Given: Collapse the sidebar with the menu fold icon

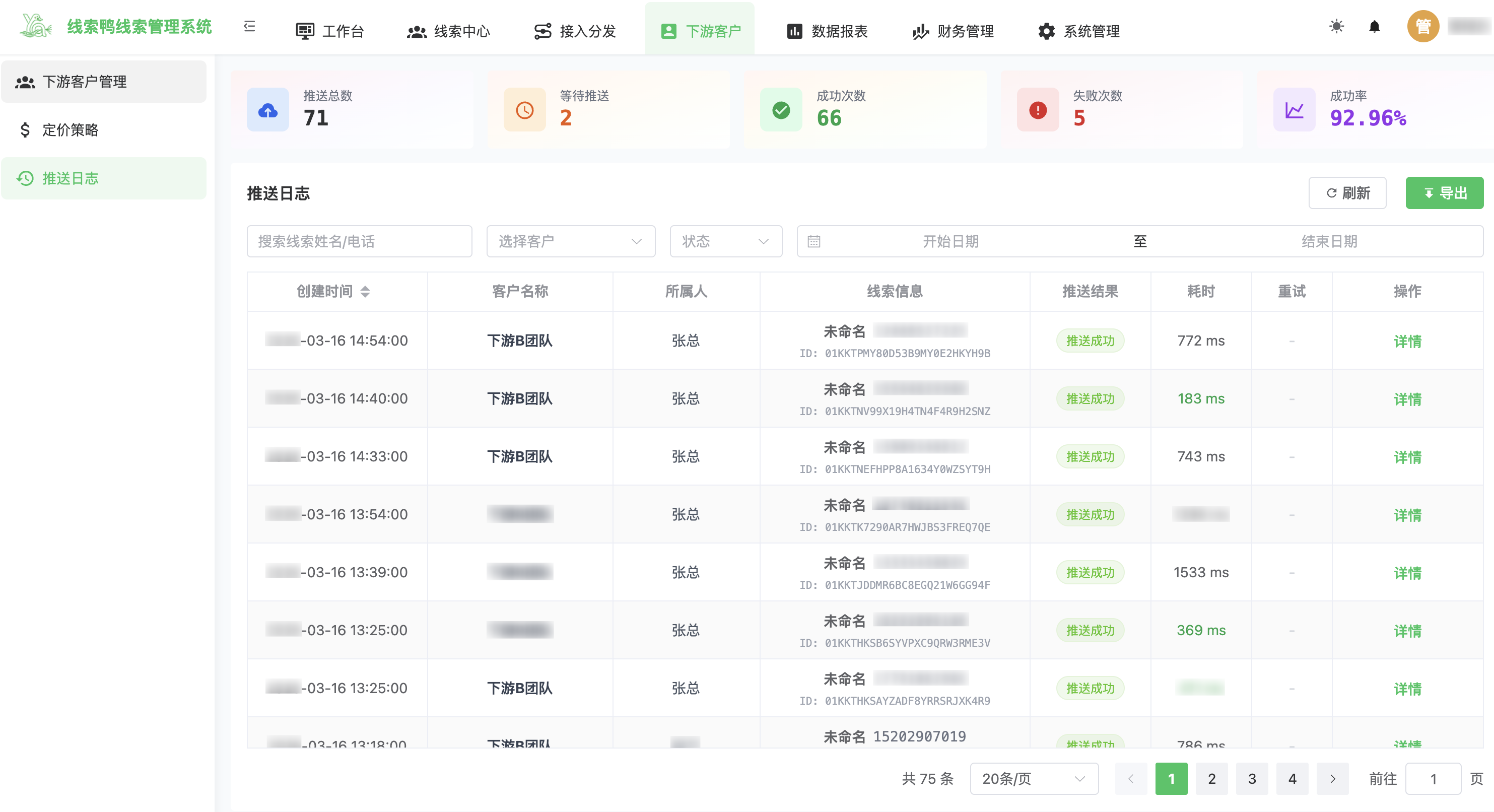Looking at the screenshot, I should tap(249, 27).
